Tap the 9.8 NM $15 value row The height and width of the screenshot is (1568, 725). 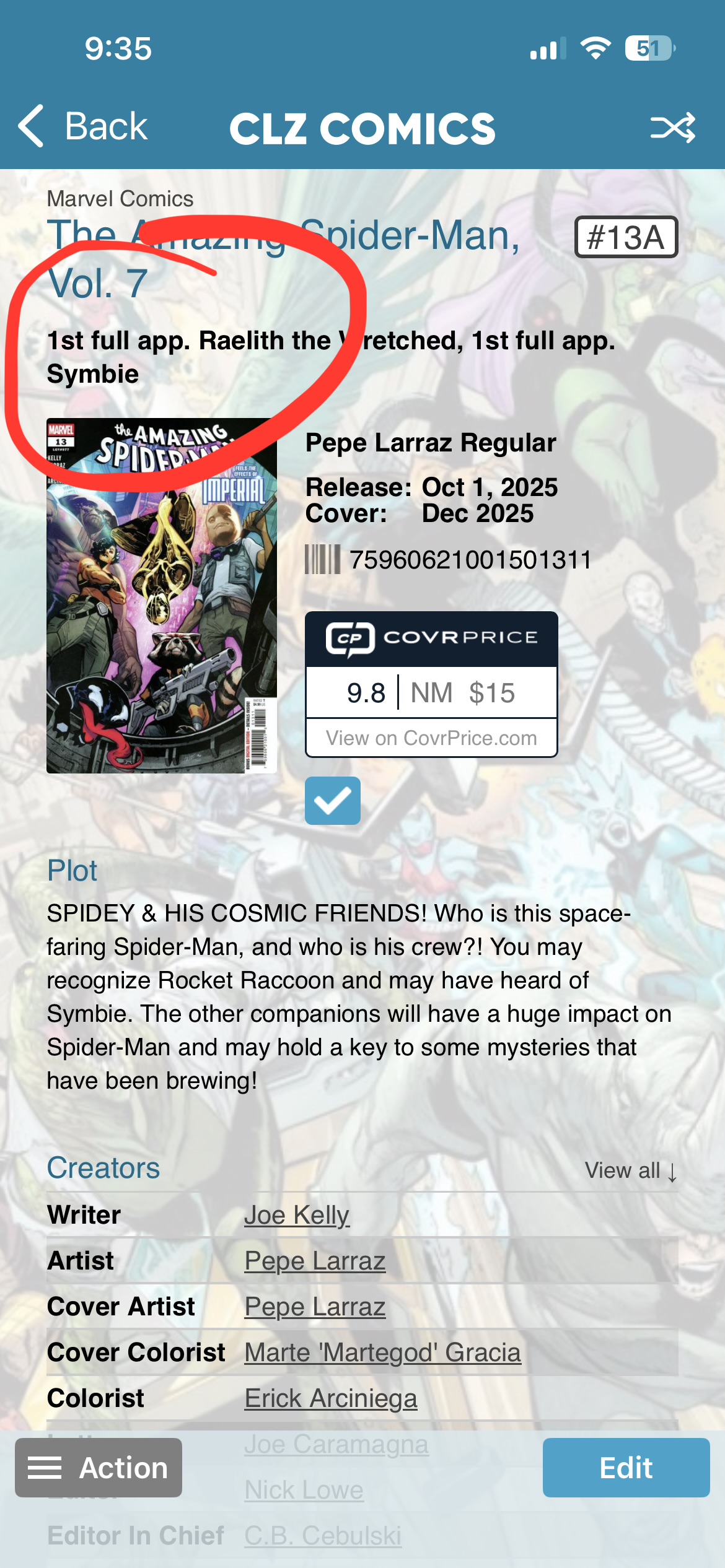tap(431, 693)
